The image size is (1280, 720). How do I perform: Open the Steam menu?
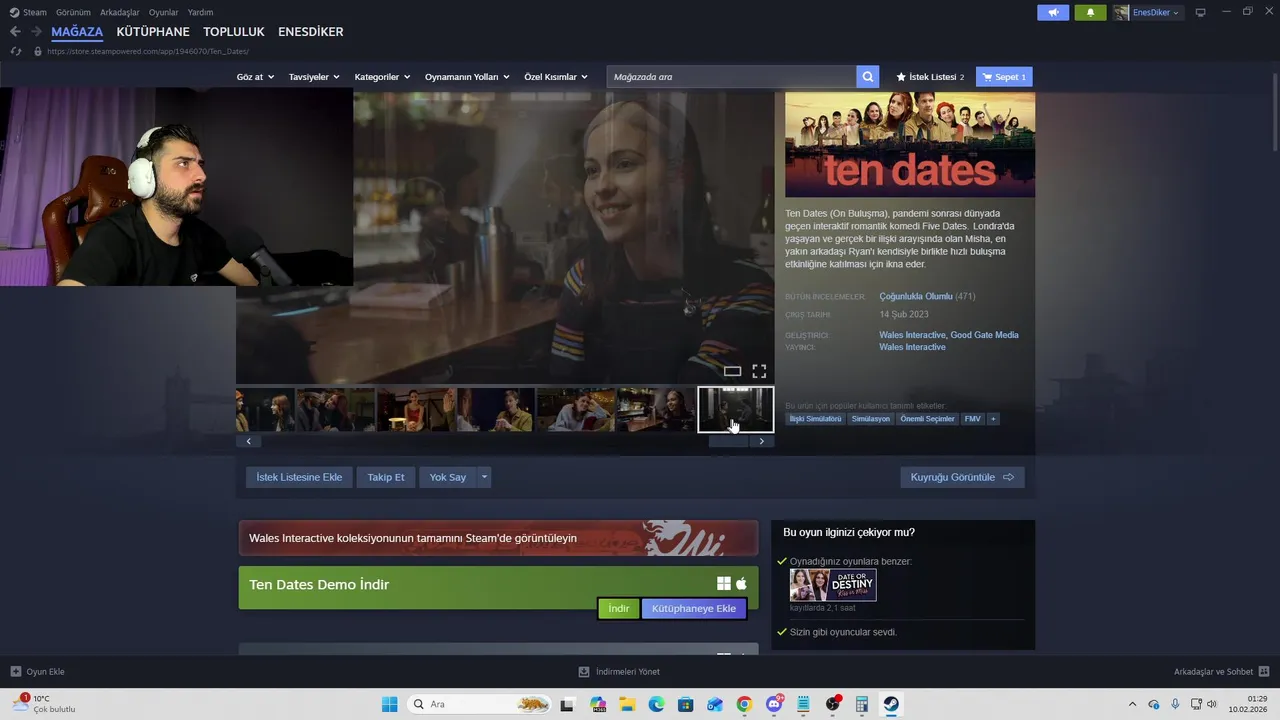28,12
